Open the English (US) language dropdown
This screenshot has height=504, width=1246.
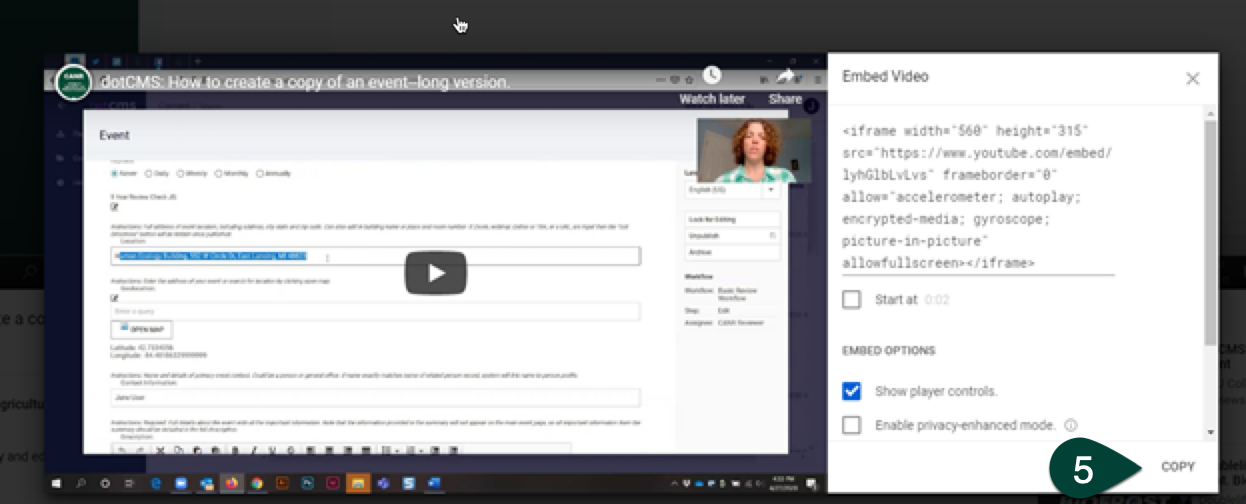pos(732,189)
